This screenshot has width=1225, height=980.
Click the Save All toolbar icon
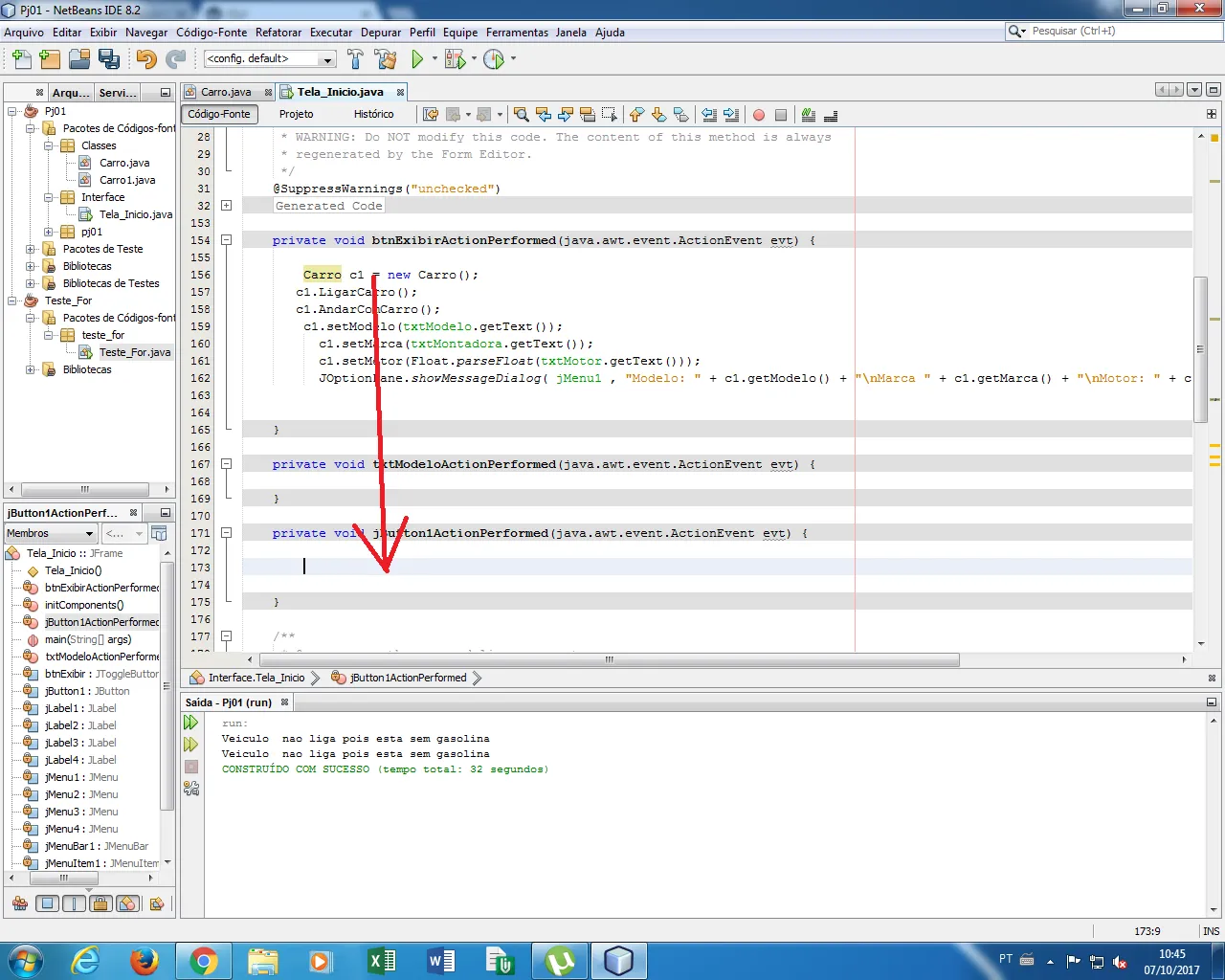(x=109, y=59)
